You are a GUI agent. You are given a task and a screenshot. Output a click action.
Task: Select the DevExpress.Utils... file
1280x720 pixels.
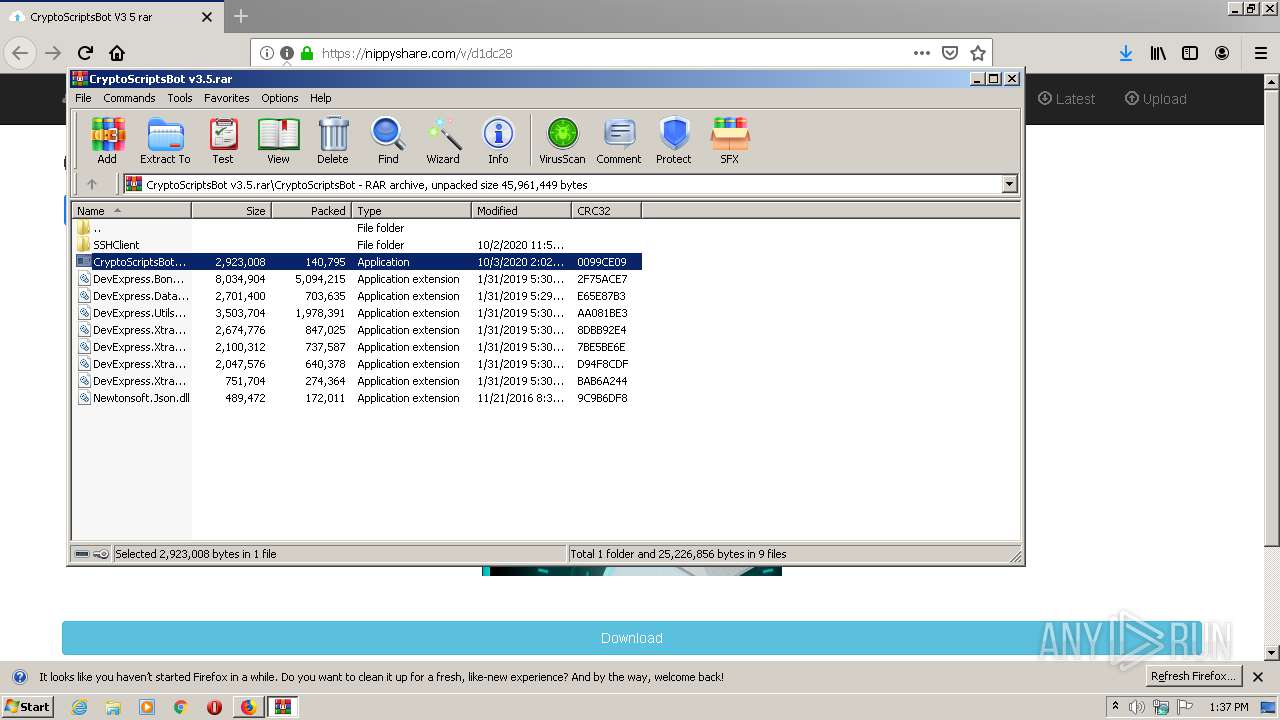pyautogui.click(x=357, y=313)
